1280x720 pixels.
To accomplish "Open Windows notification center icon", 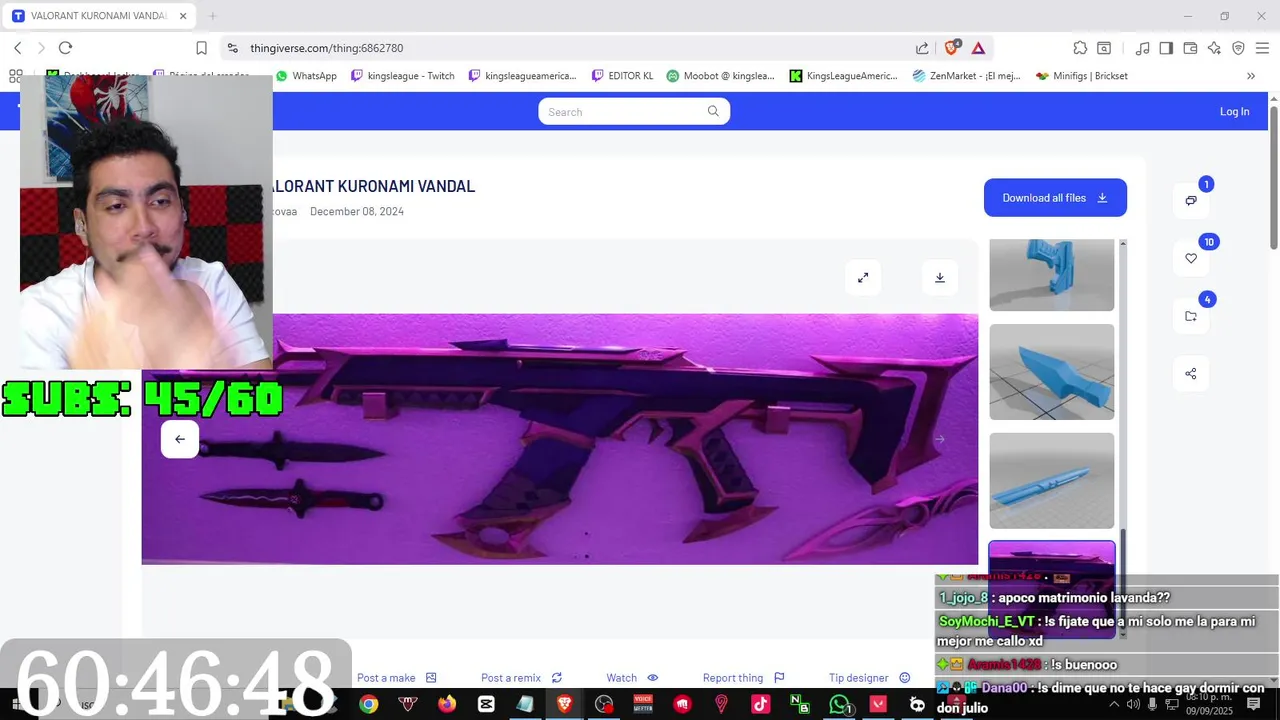I will [1254, 704].
